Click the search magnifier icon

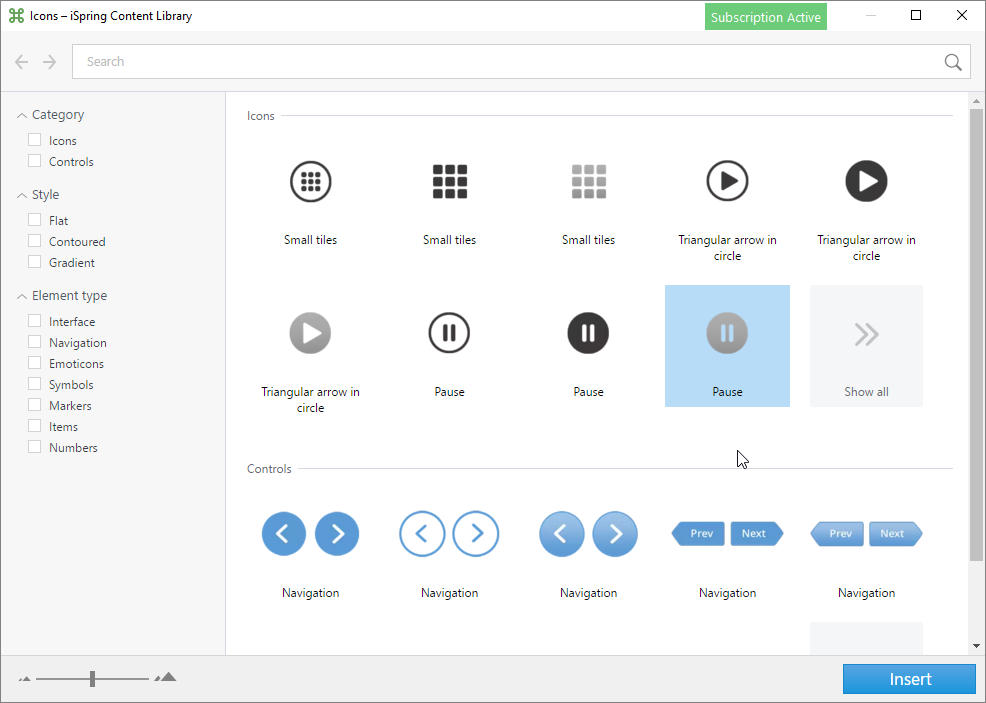pyautogui.click(x=952, y=61)
